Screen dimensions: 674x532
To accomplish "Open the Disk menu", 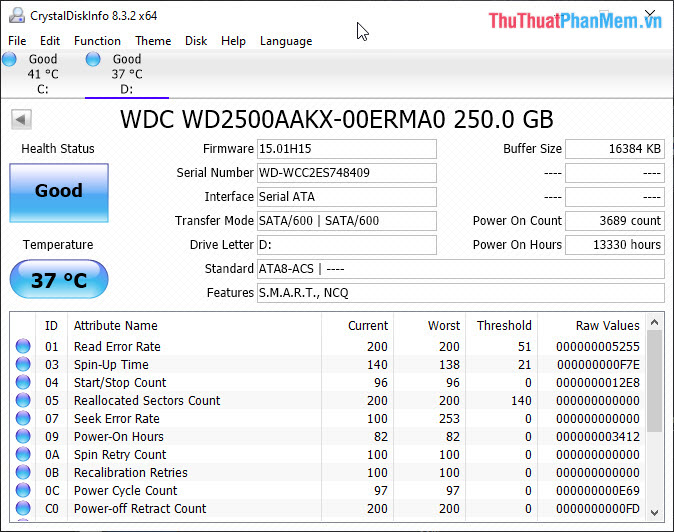I will pyautogui.click(x=196, y=41).
